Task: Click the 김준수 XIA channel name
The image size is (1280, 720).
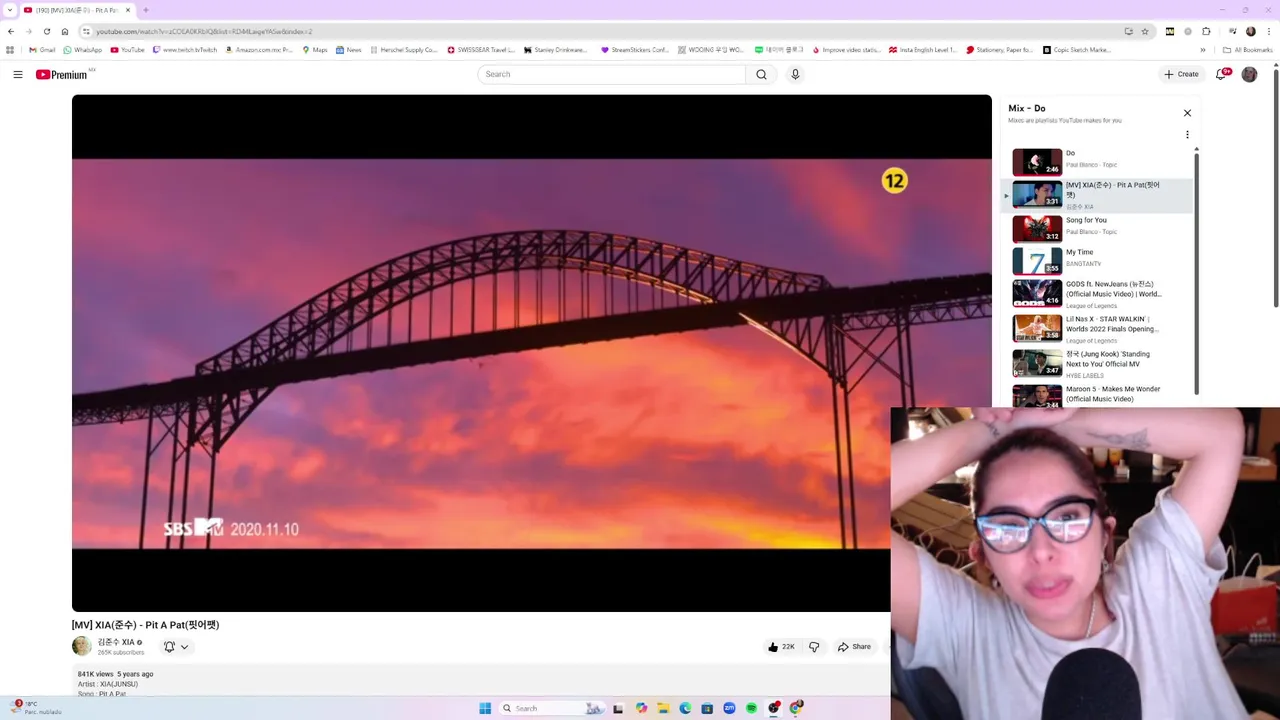Action: (116, 642)
